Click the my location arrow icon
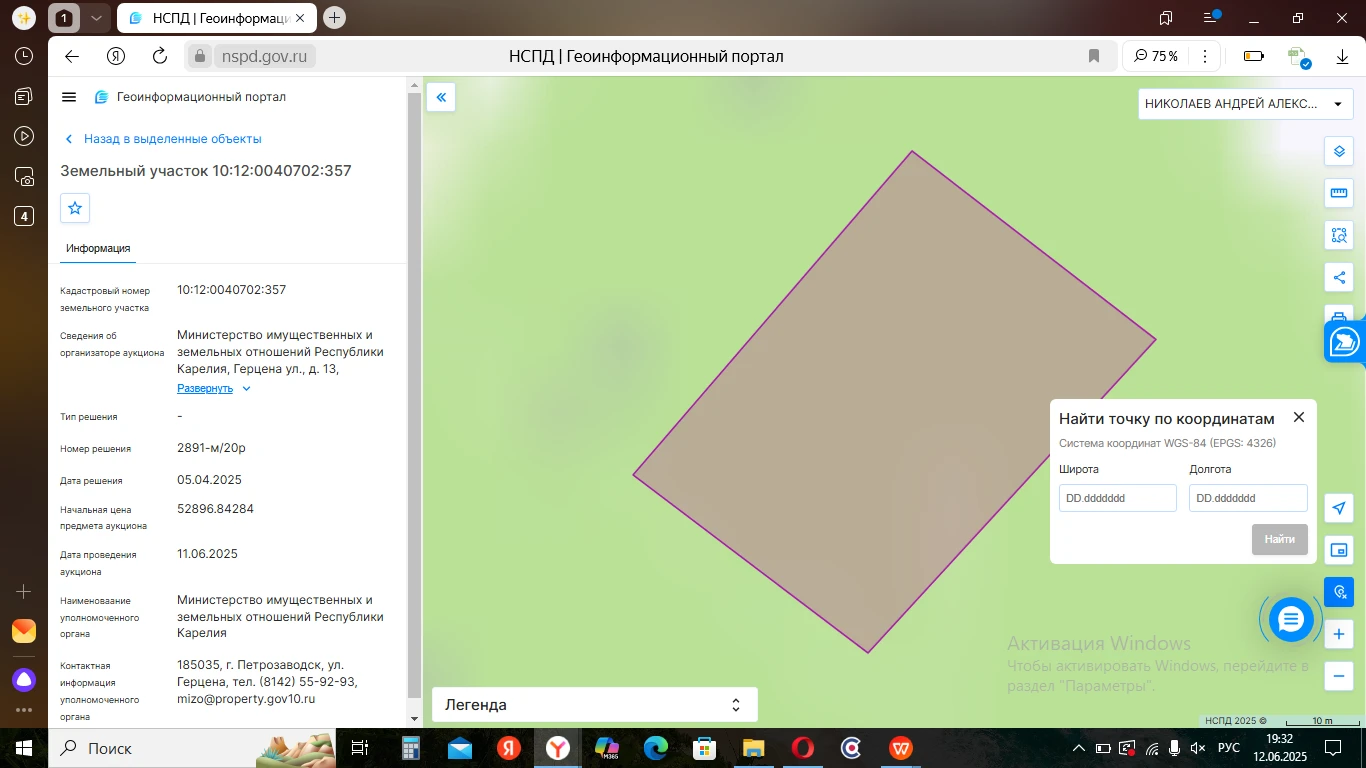 point(1339,508)
